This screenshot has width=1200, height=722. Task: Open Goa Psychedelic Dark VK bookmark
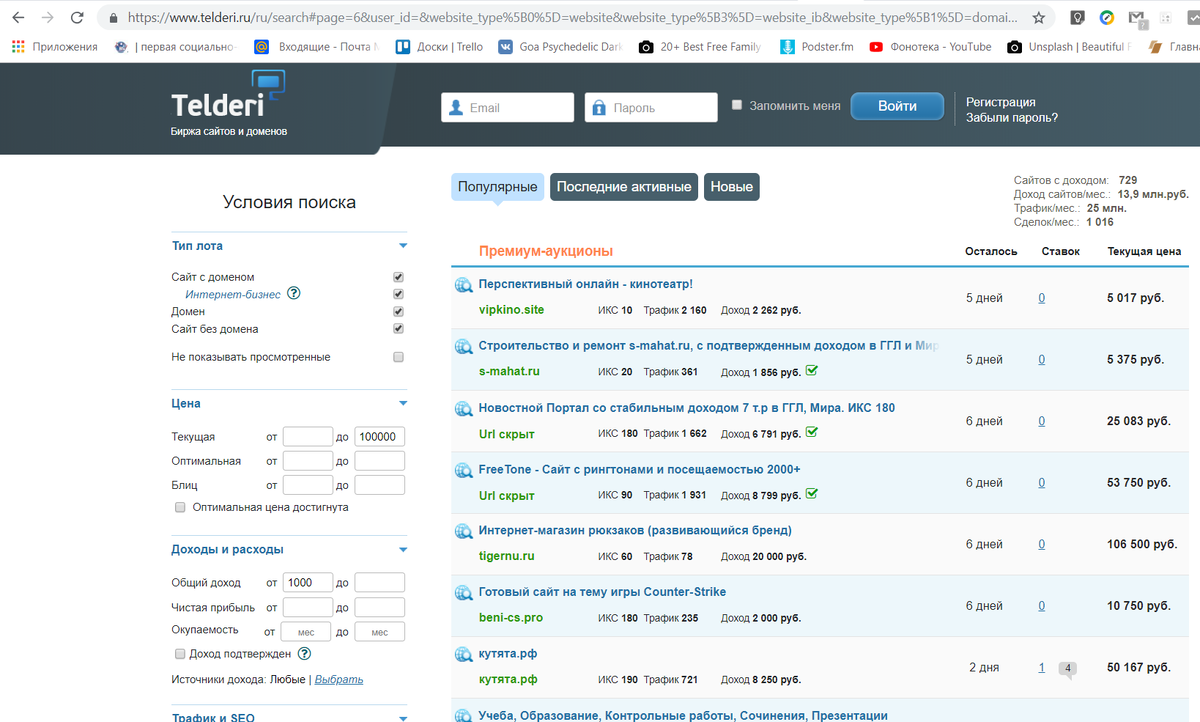click(x=560, y=47)
